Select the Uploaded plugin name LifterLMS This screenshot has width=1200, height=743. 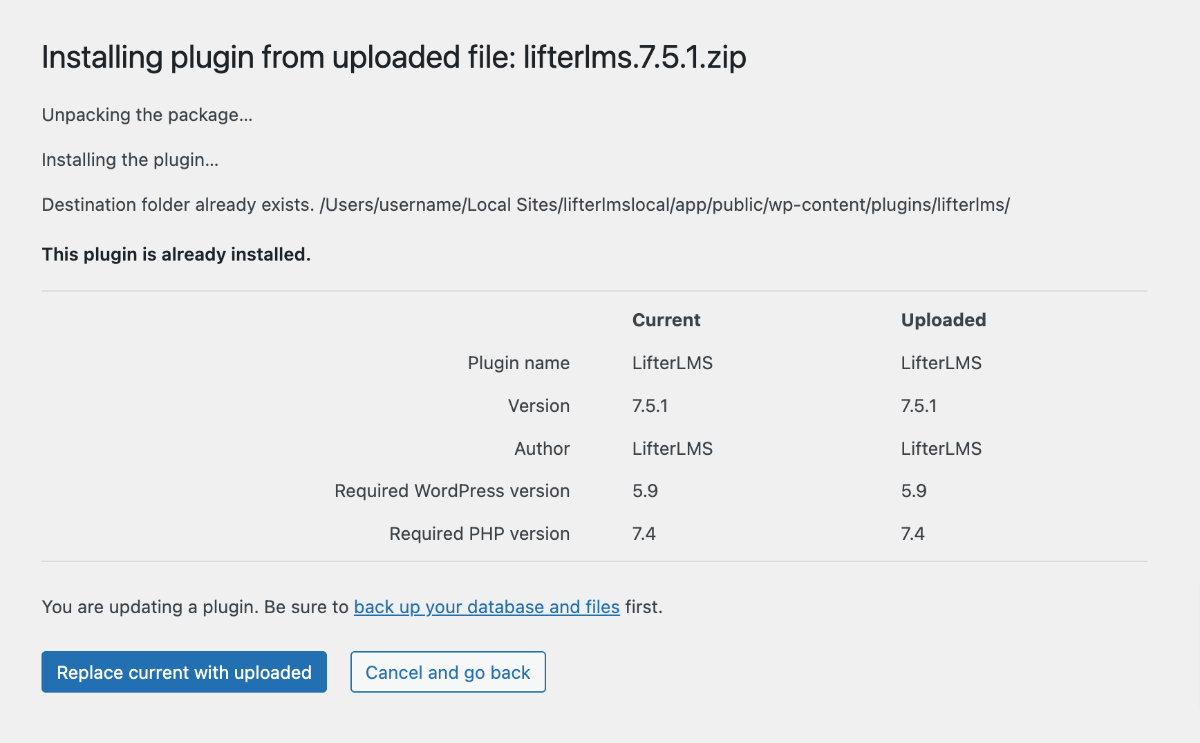[x=941, y=363]
